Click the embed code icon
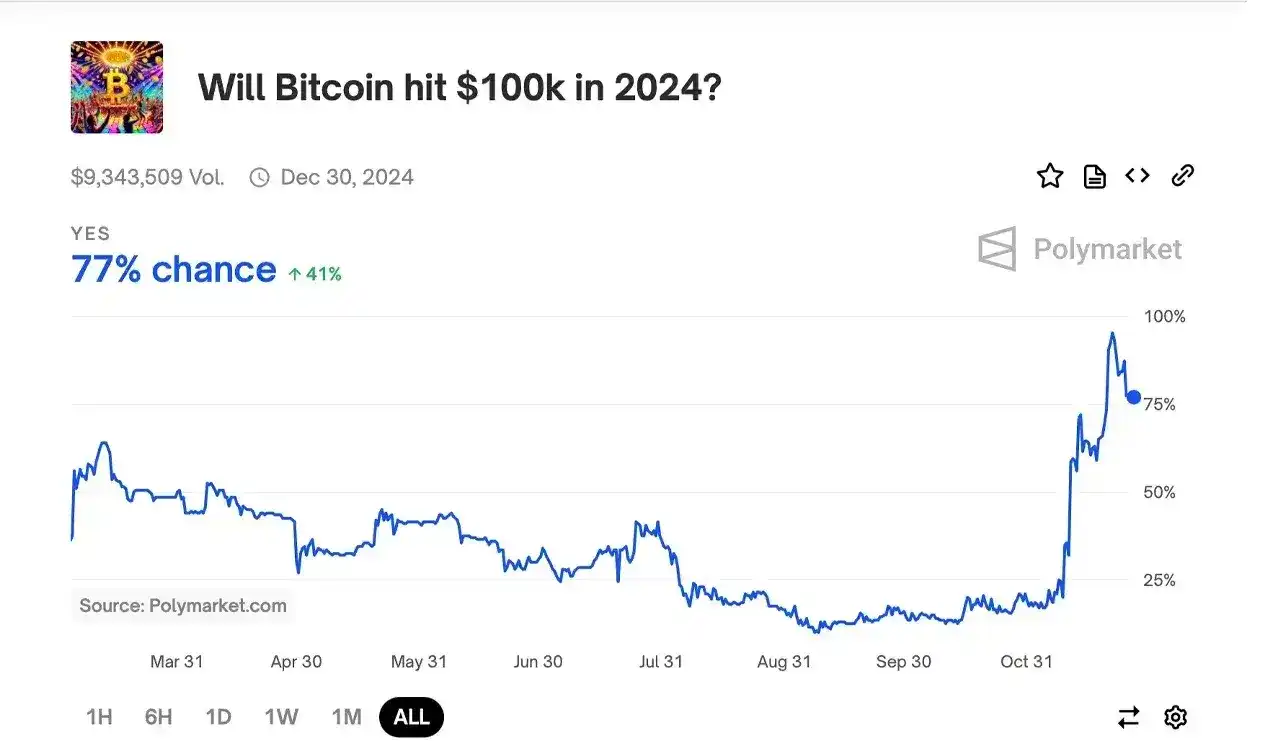This screenshot has height=750, width=1280. coord(1137,176)
